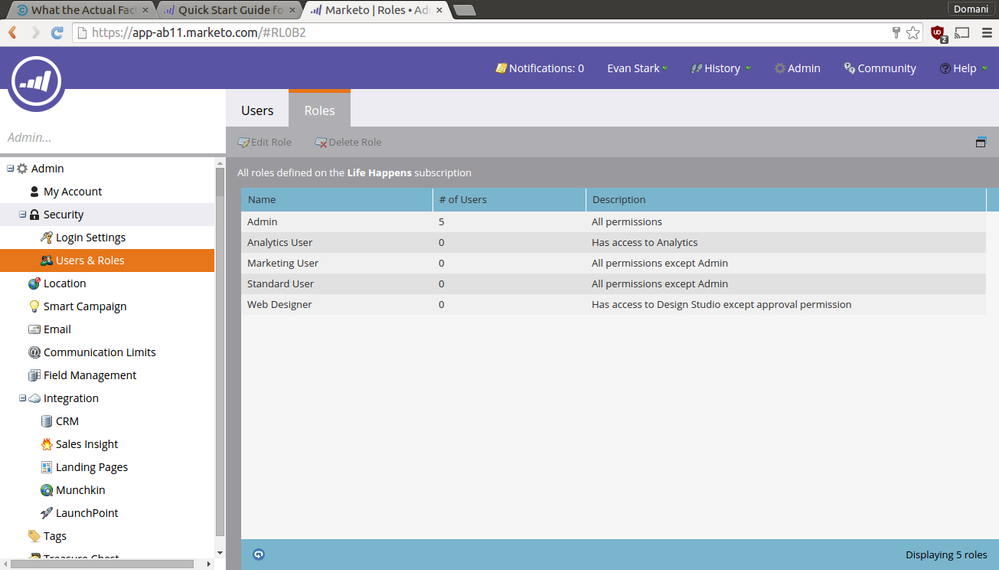Viewport: 999px width, 570px height.
Task: Collapse the Admin tree node
Action: point(10,168)
